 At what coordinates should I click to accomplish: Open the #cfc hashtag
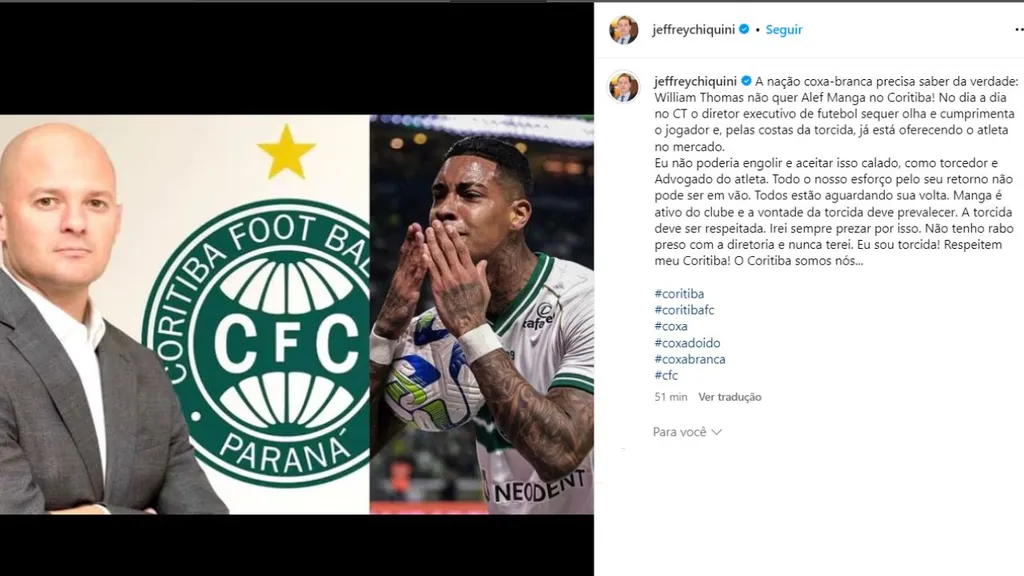click(666, 376)
